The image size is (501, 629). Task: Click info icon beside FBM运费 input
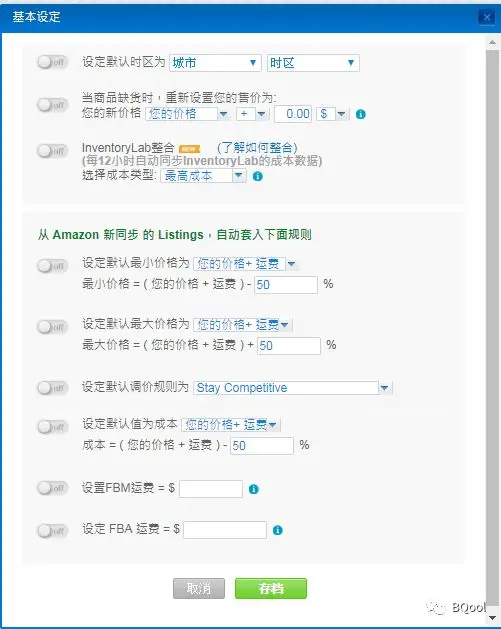(254, 489)
